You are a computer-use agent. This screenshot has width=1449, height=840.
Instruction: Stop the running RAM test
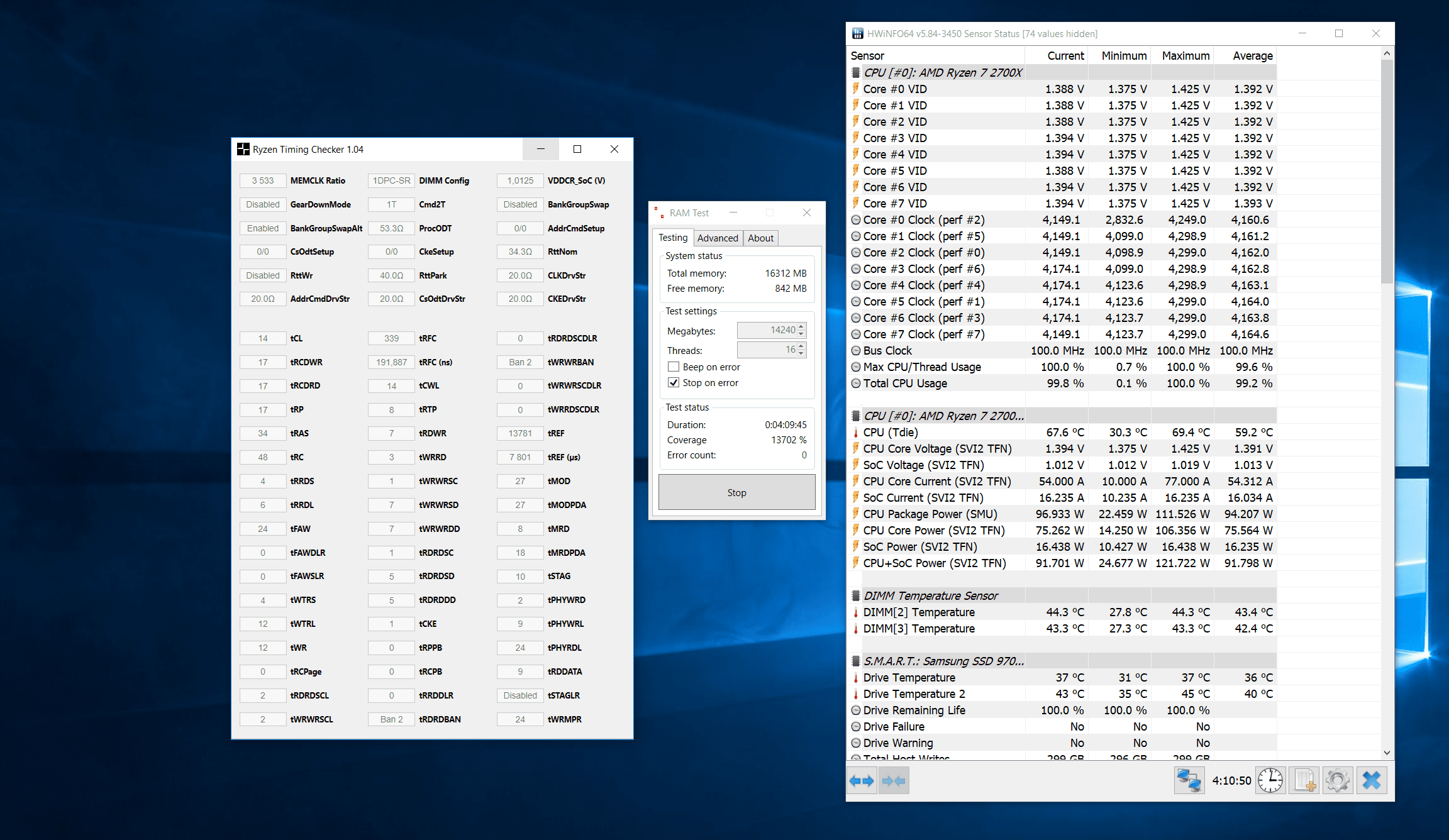pyautogui.click(x=736, y=492)
